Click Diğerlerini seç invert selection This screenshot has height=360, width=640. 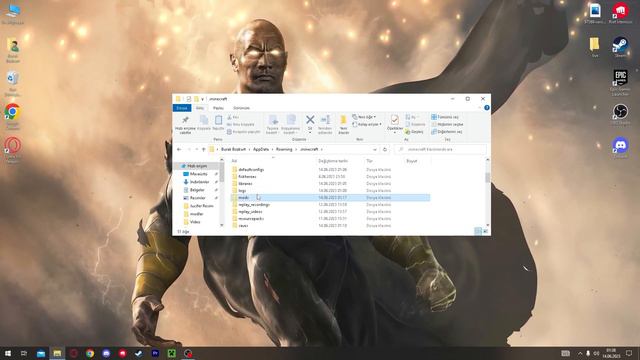tap(447, 132)
